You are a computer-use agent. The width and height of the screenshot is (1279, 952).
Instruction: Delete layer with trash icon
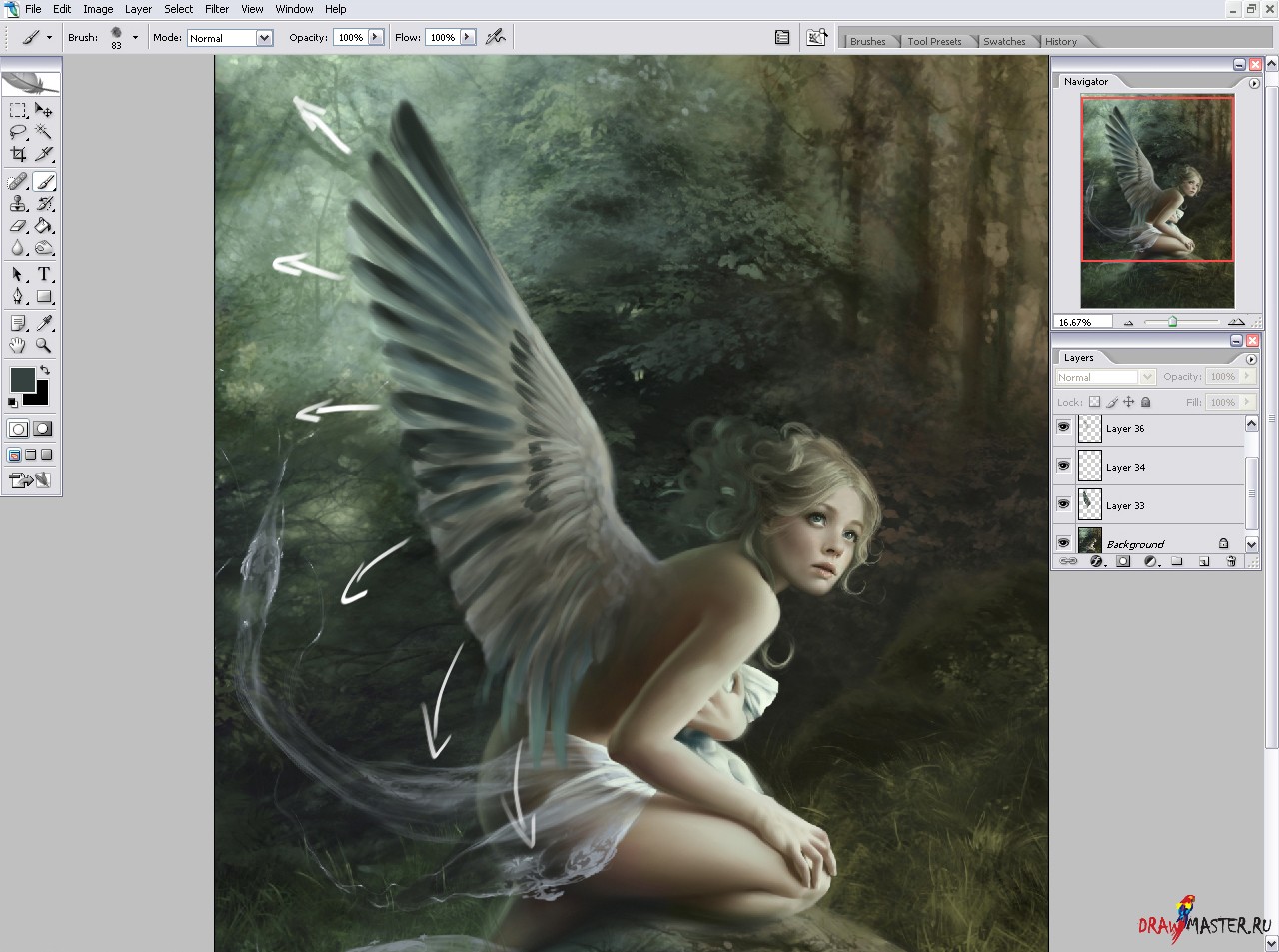click(1231, 561)
